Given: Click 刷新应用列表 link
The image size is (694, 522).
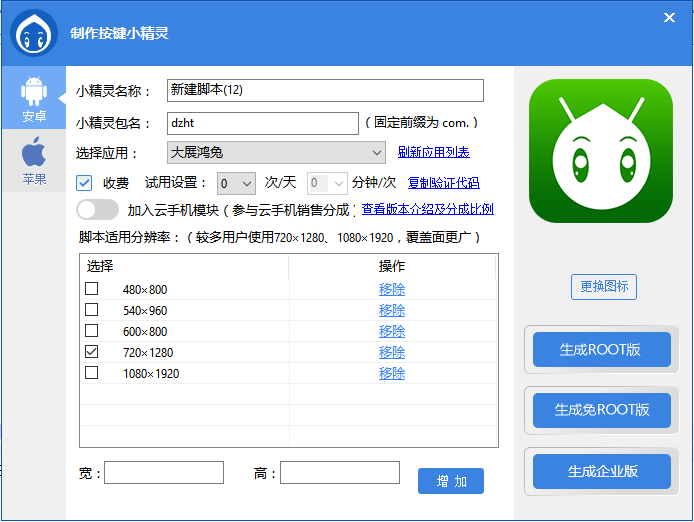Looking at the screenshot, I should [x=433, y=152].
